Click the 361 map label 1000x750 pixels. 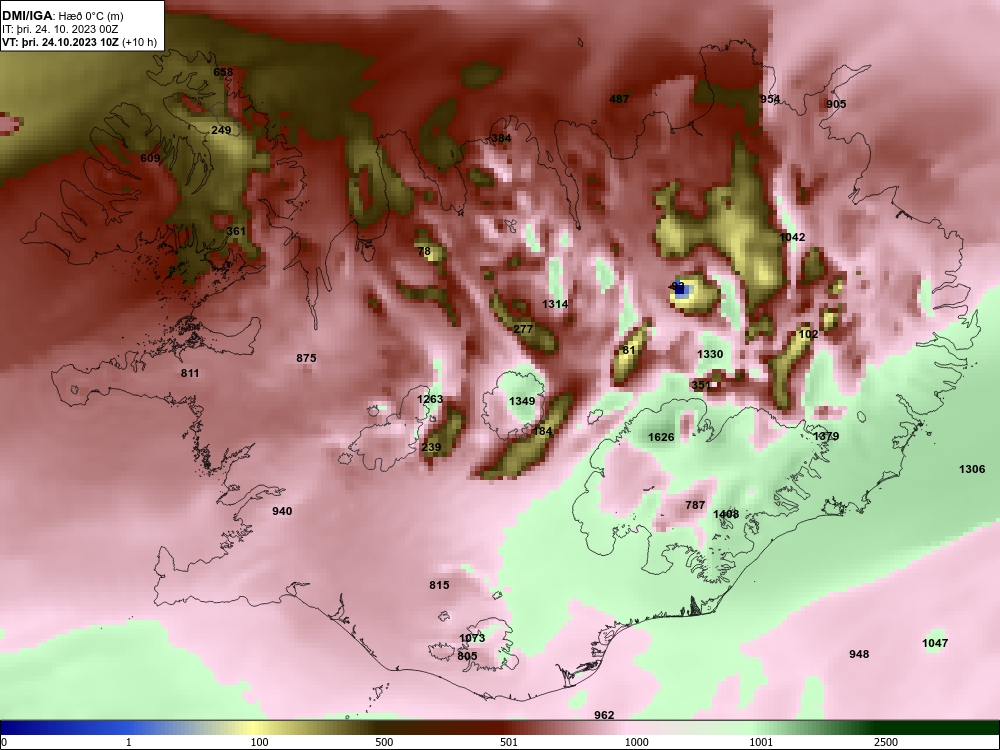(236, 231)
